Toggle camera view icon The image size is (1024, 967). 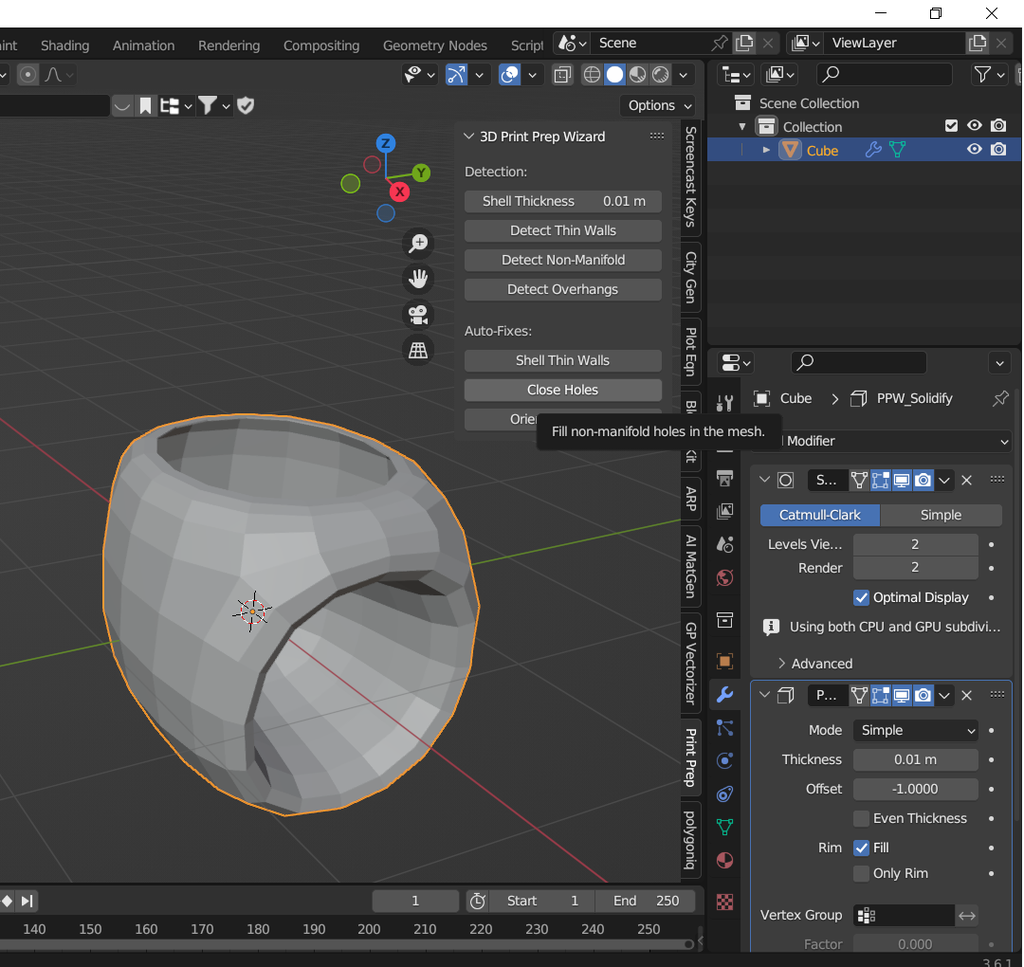pyautogui.click(x=418, y=315)
